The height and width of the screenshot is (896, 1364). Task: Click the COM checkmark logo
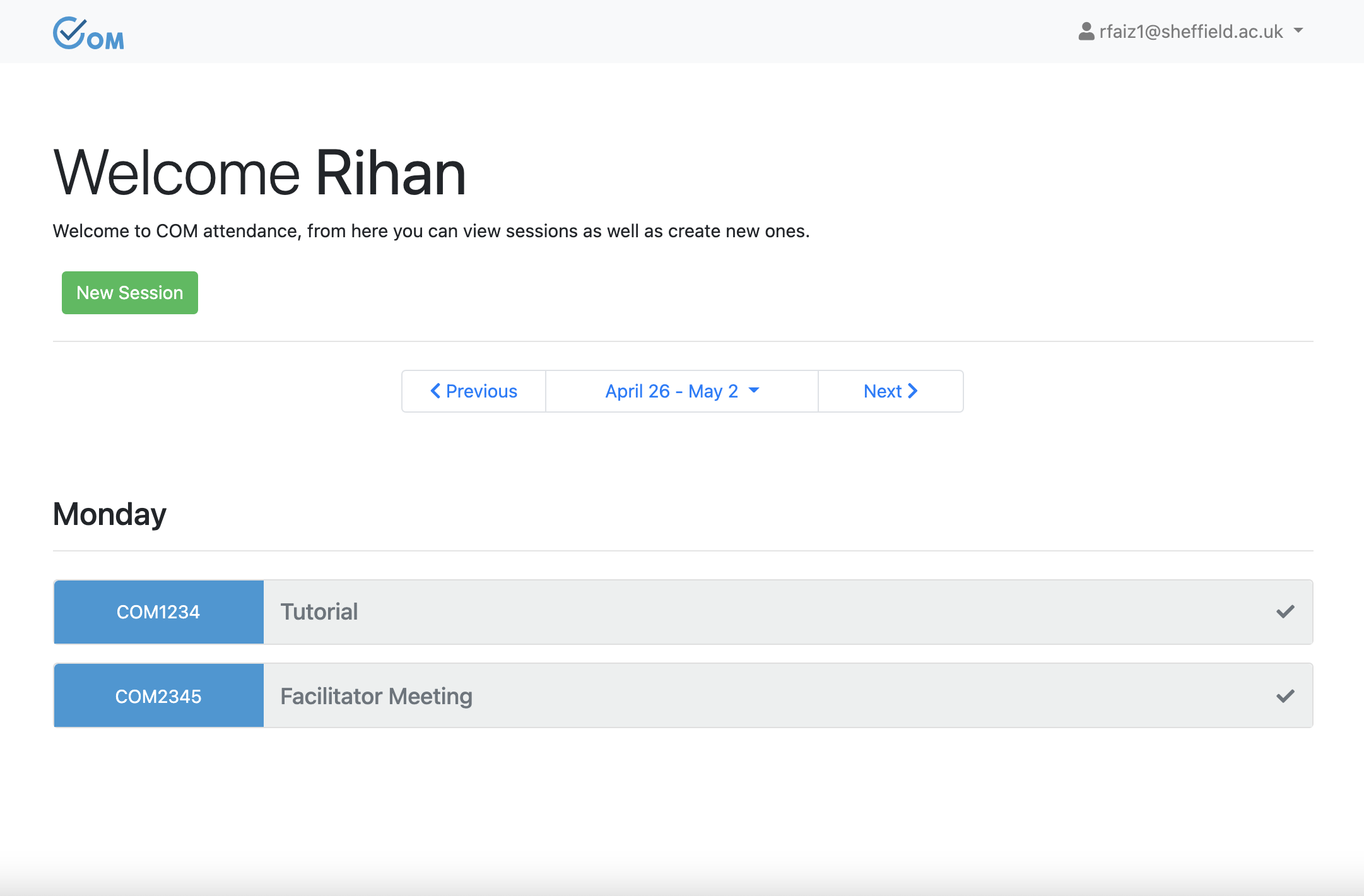88,33
